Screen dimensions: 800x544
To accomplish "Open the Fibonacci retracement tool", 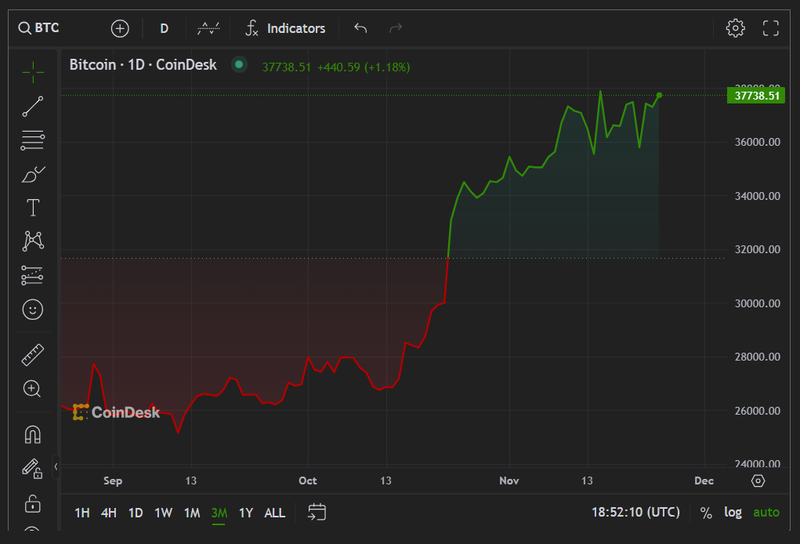I will (x=32, y=140).
